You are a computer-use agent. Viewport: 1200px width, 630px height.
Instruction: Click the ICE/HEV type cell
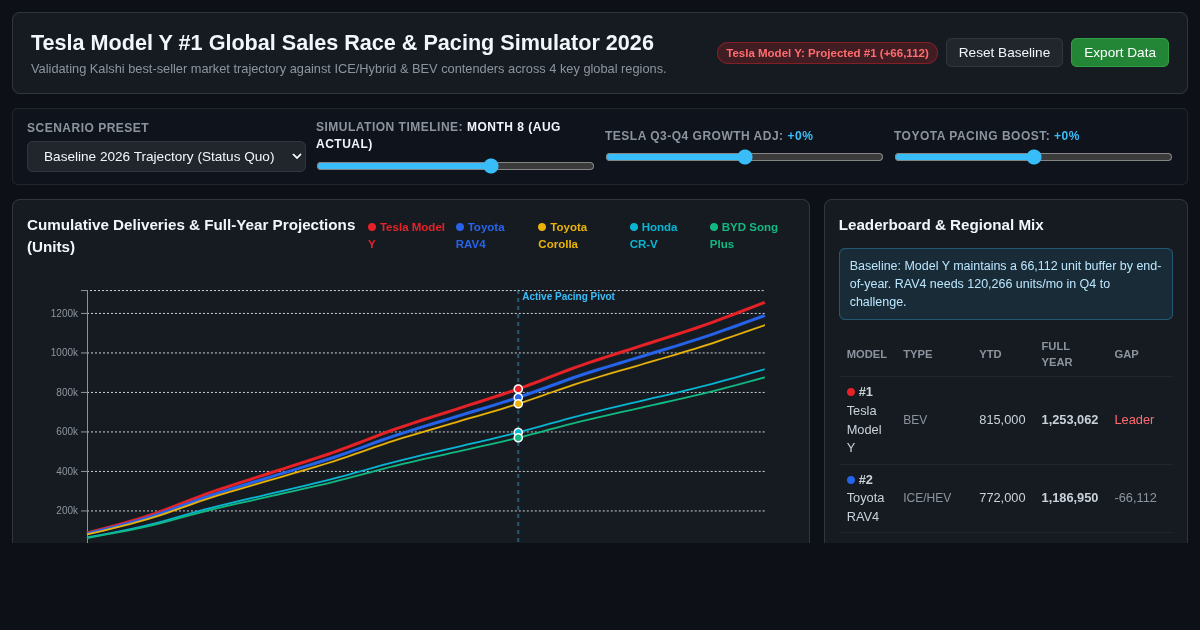click(x=927, y=498)
